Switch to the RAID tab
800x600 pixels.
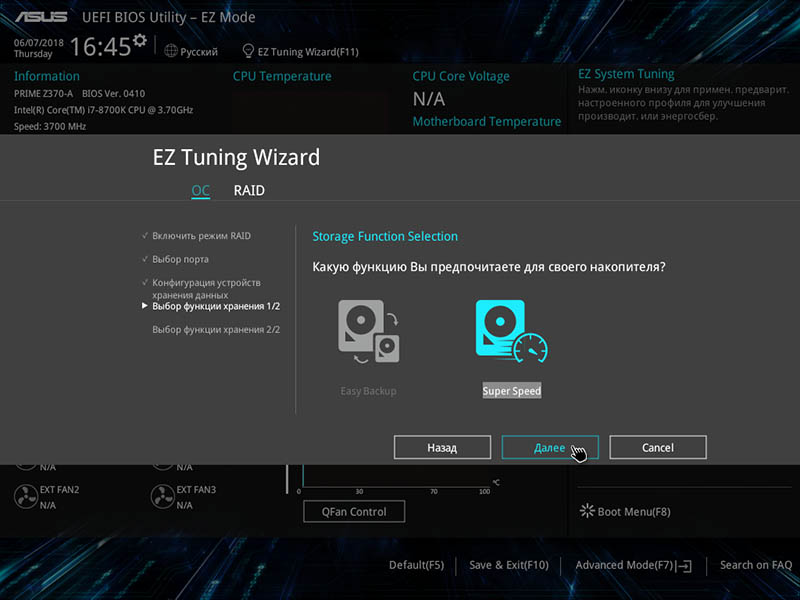(249, 190)
